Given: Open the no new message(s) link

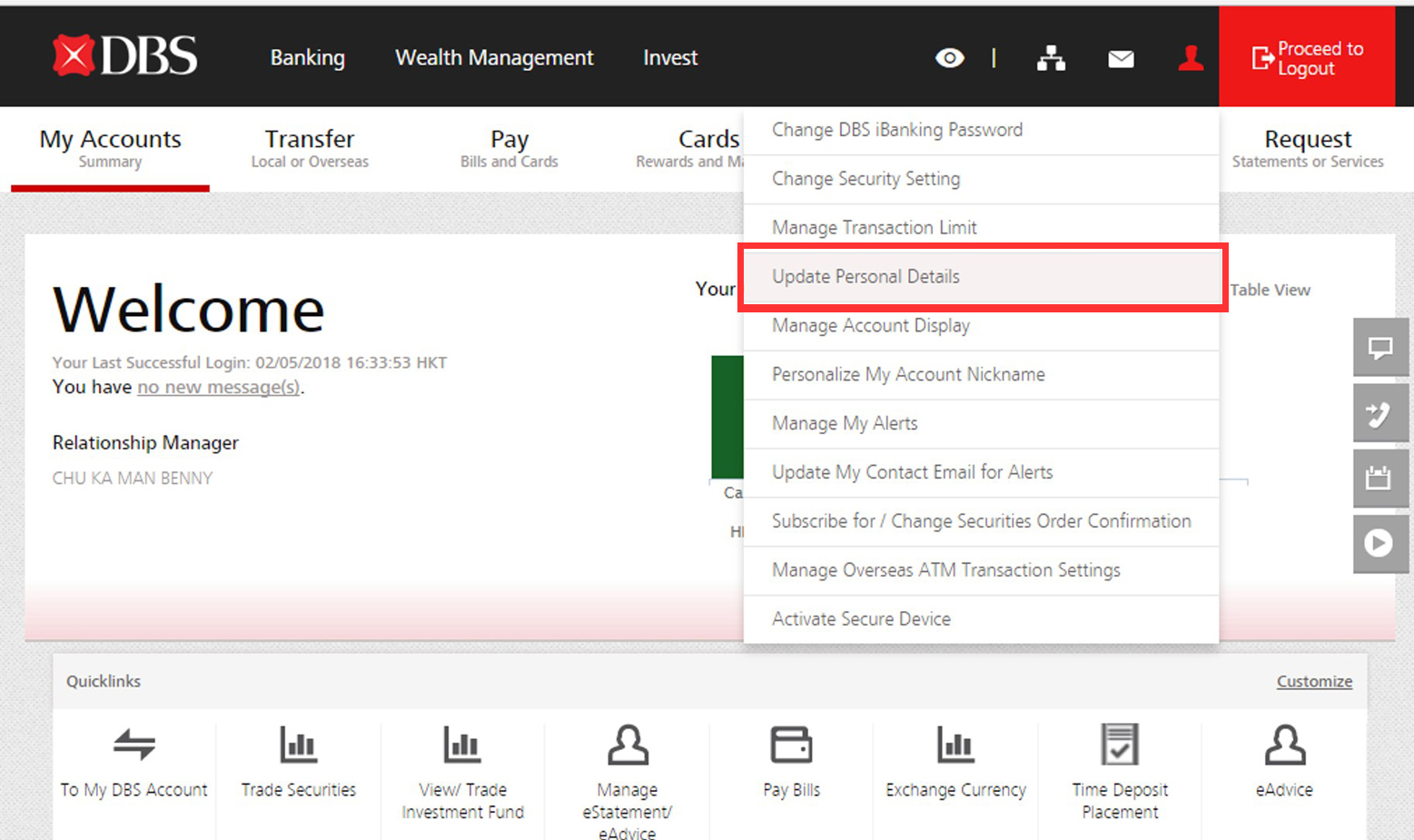Looking at the screenshot, I should tap(218, 388).
